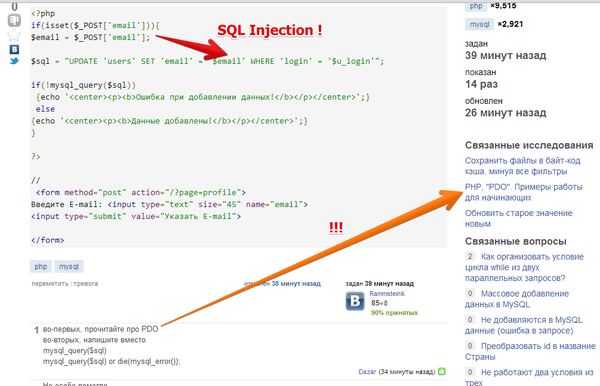
Task: Click the downvote thumb icon
Action: pyautogui.click(x=14, y=20)
